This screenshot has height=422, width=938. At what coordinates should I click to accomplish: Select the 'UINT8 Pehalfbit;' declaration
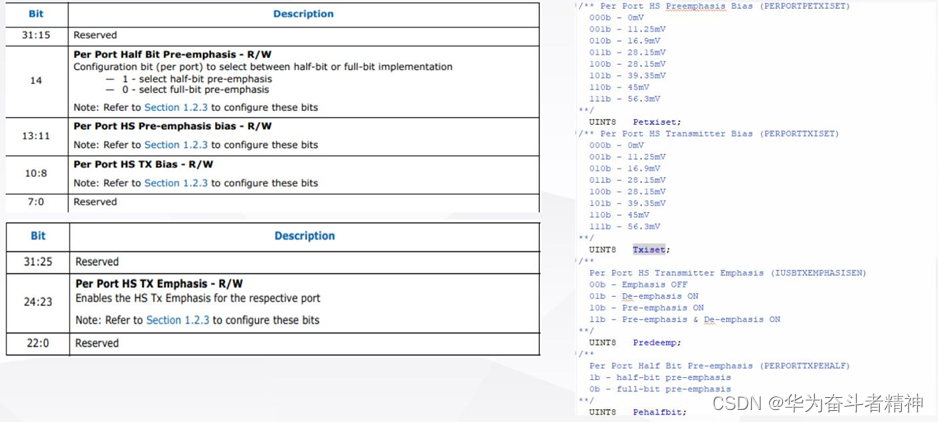(638, 412)
